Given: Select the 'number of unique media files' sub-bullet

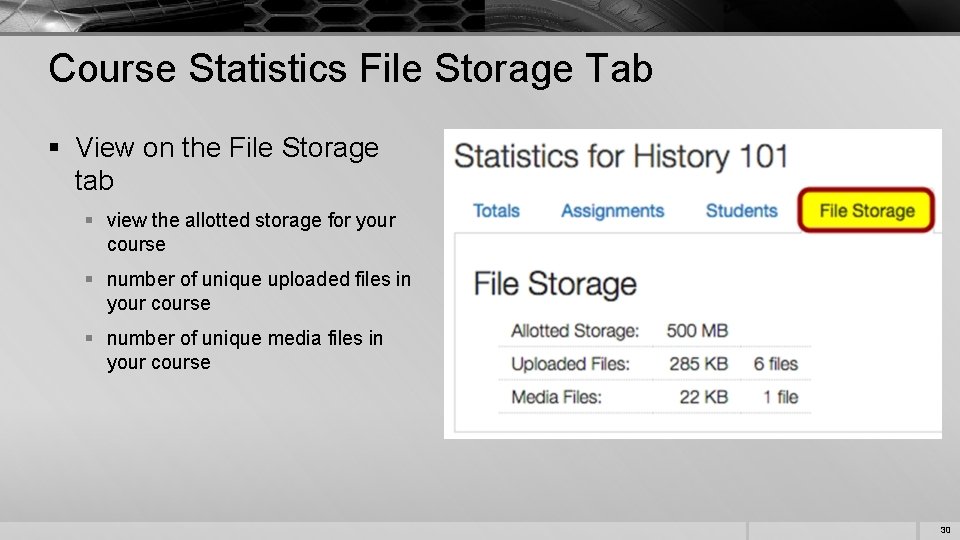Looking at the screenshot, I should pos(244,350).
